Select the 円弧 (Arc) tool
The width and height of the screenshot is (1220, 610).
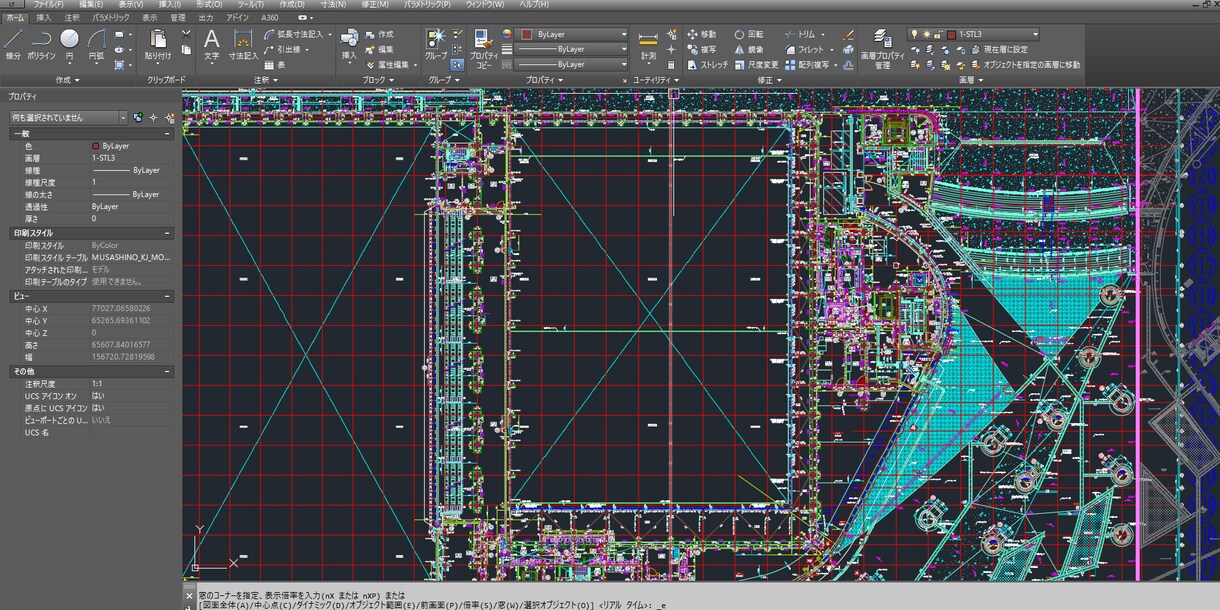pos(96,44)
